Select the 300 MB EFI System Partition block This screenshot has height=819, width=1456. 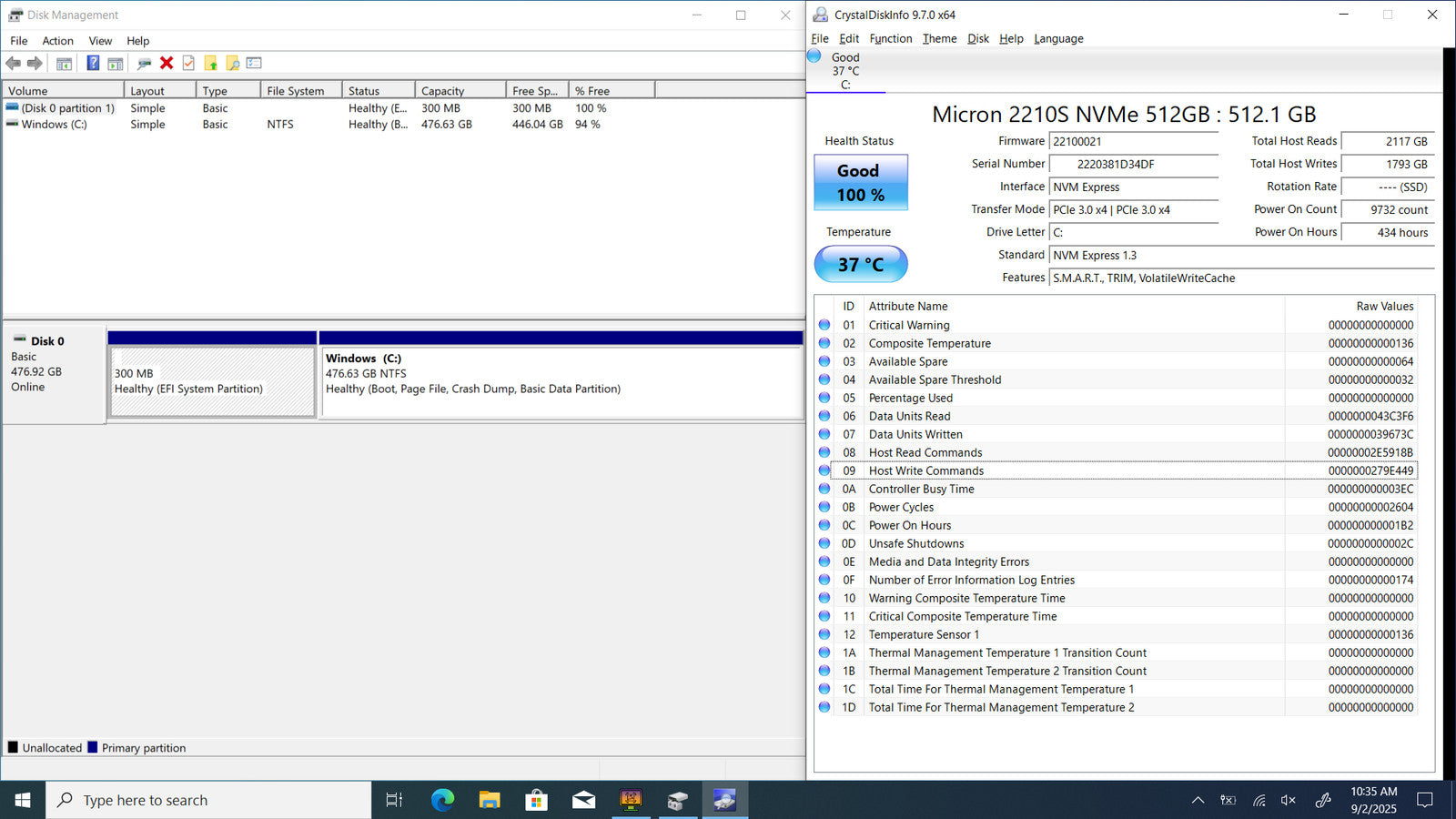(212, 381)
